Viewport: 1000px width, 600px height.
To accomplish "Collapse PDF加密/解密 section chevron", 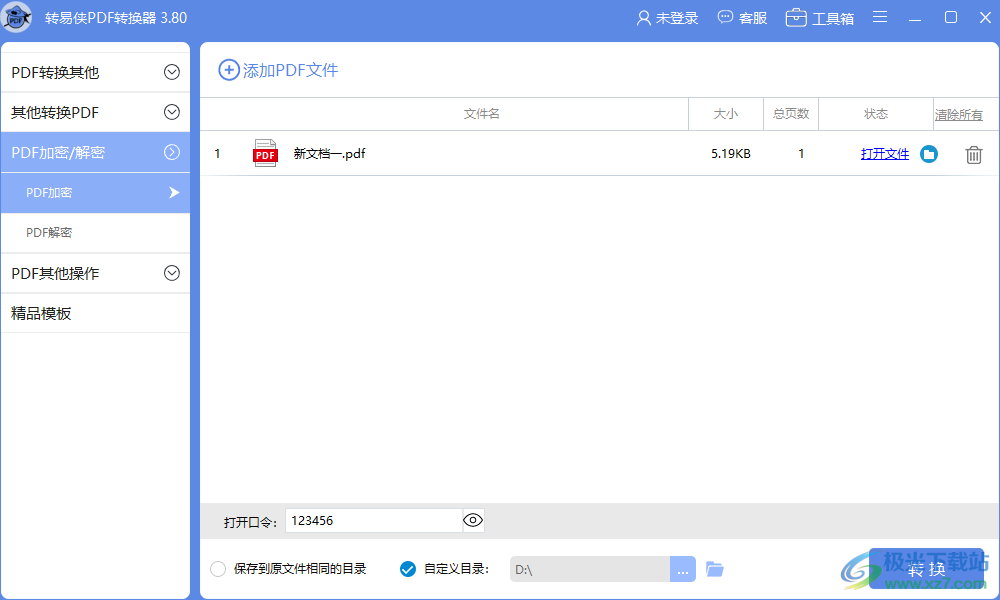I will click(x=172, y=152).
